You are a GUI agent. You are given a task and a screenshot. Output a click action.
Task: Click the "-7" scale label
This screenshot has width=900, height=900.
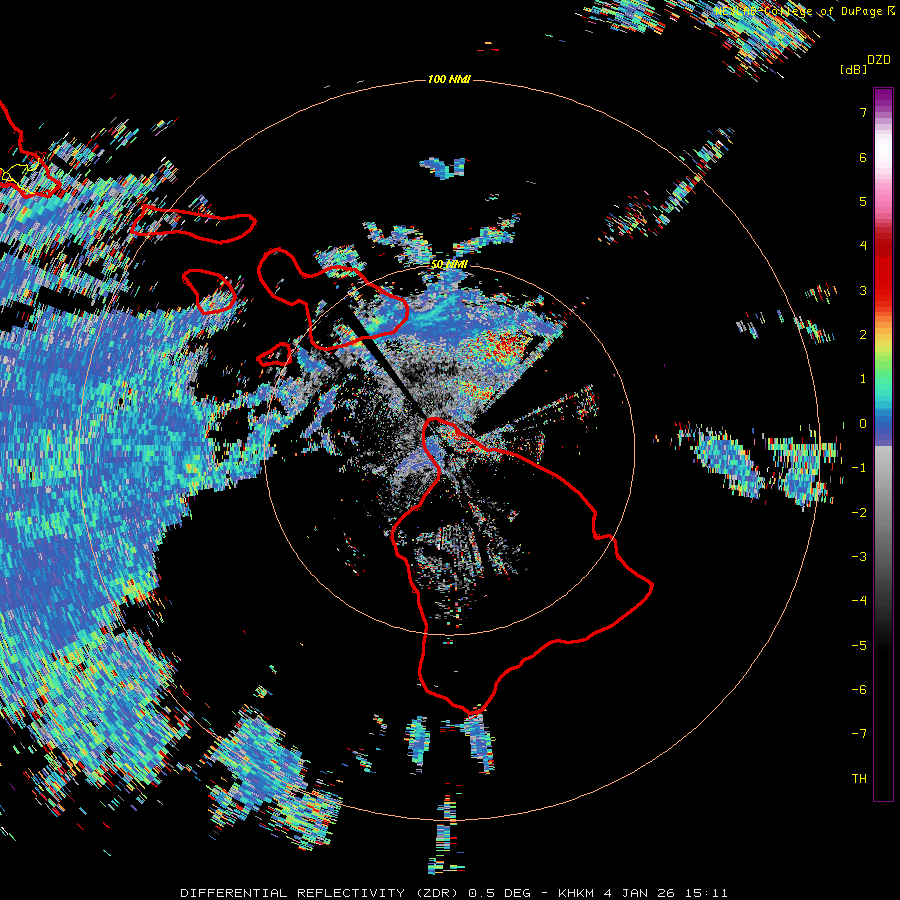point(859,734)
